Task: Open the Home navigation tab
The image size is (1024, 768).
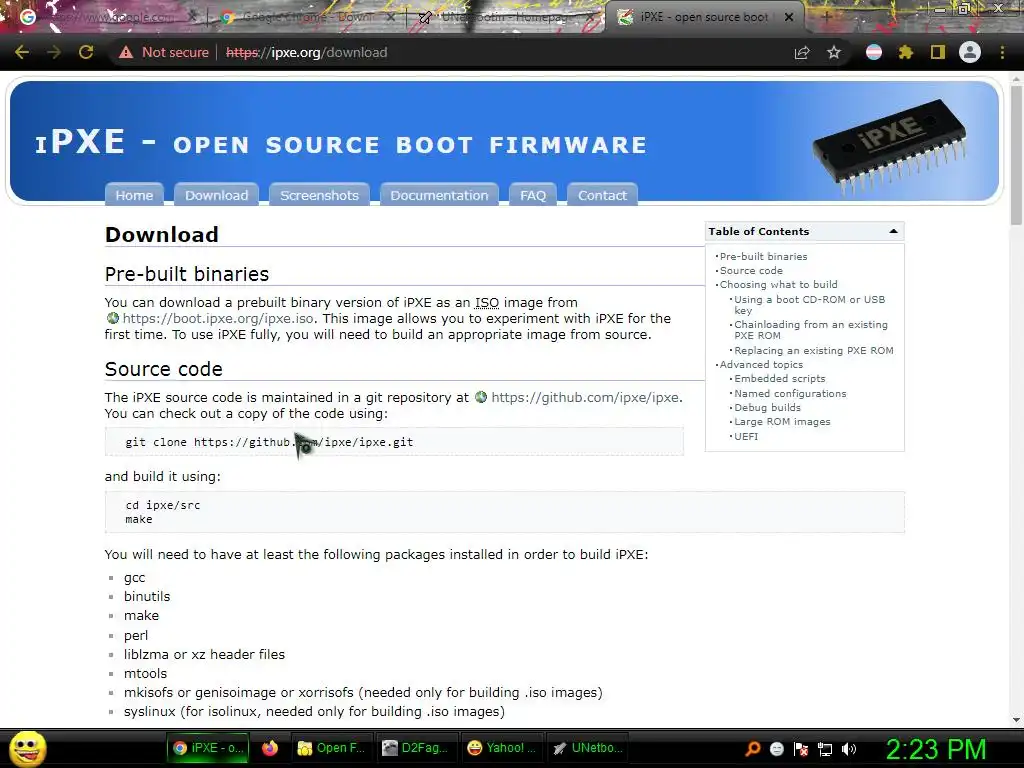Action: (x=134, y=195)
